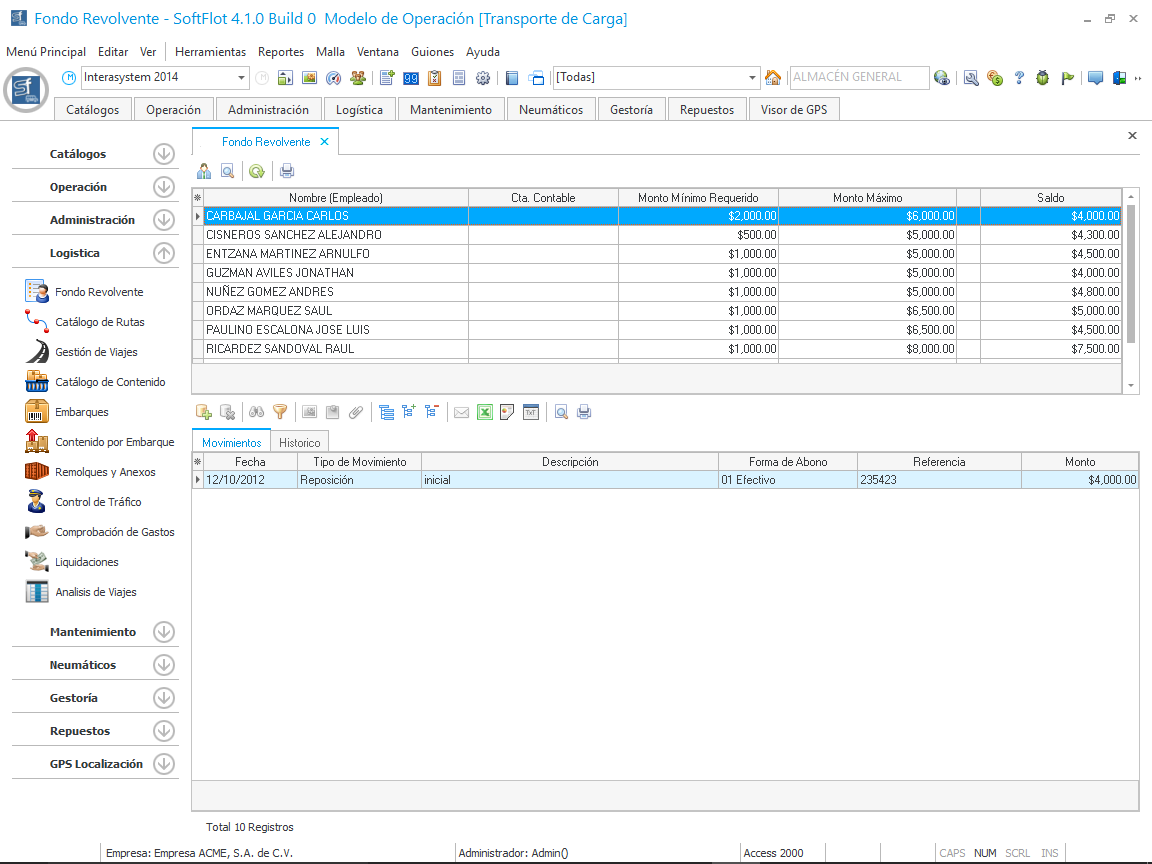Image resolution: width=1152 pixels, height=864 pixels.
Task: Sort by the Saldo column header
Action: click(1050, 198)
